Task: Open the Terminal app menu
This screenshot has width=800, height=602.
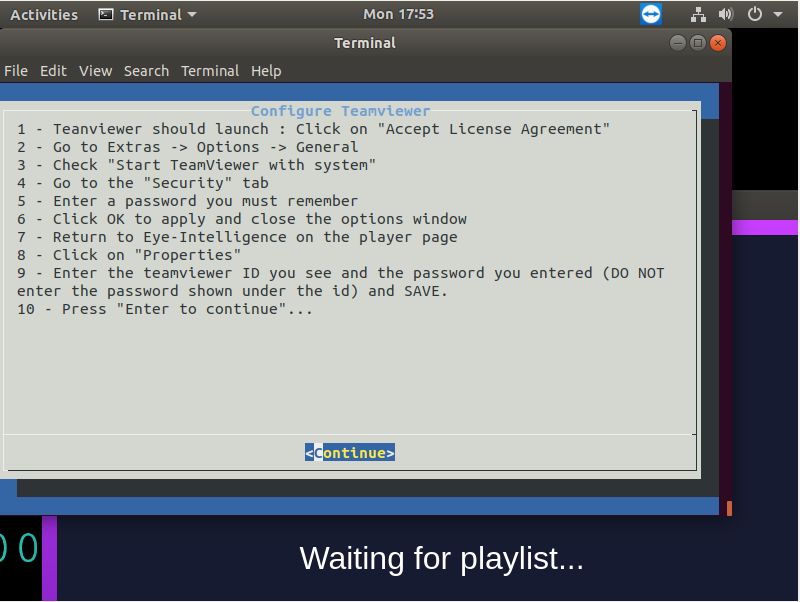Action: pos(147,15)
